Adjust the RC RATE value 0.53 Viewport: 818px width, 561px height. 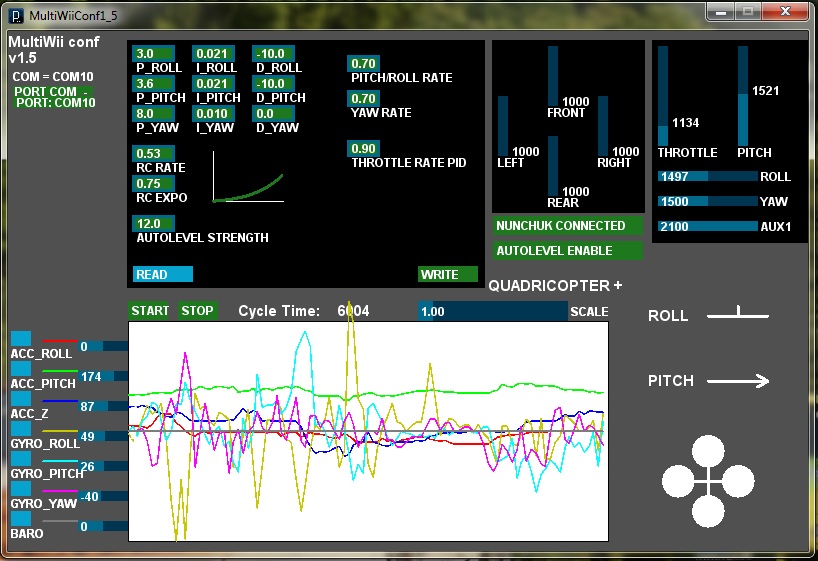click(153, 153)
